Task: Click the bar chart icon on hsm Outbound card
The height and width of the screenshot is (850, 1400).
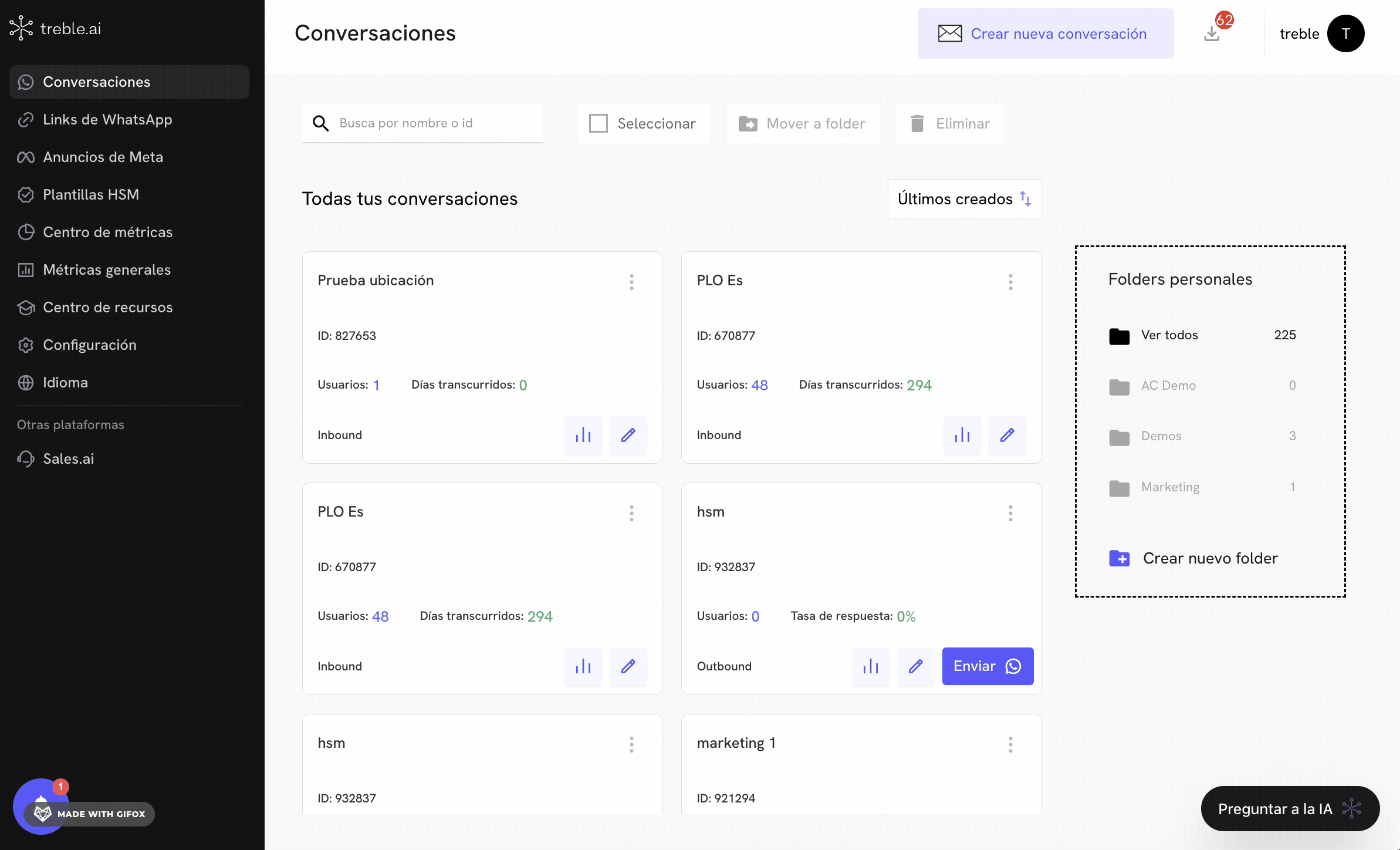Action: [870, 666]
